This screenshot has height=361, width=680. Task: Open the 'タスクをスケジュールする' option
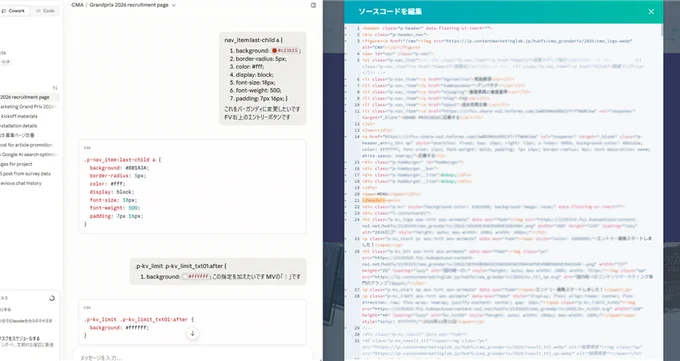click(x=20, y=338)
